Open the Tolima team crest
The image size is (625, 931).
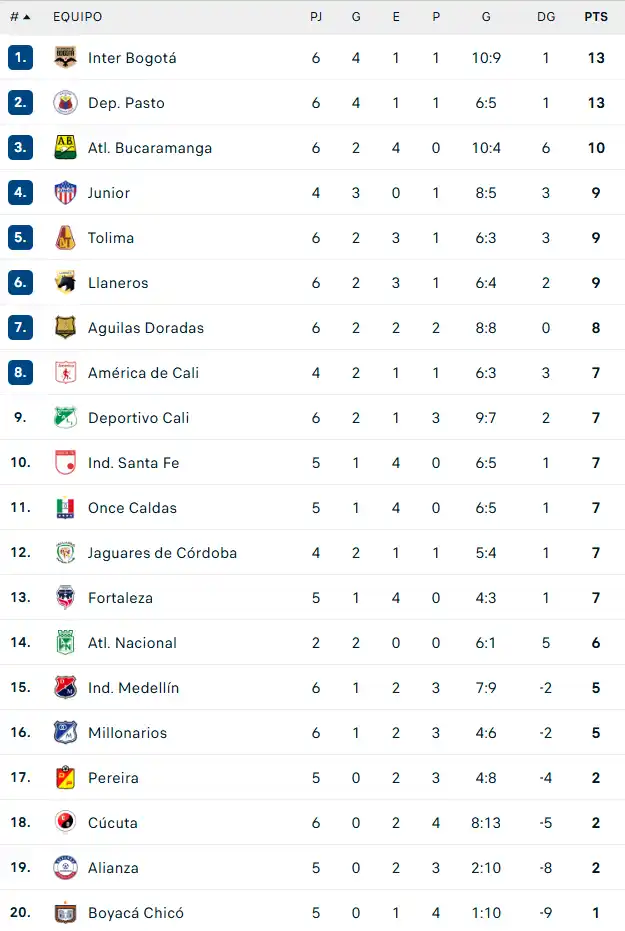65,237
